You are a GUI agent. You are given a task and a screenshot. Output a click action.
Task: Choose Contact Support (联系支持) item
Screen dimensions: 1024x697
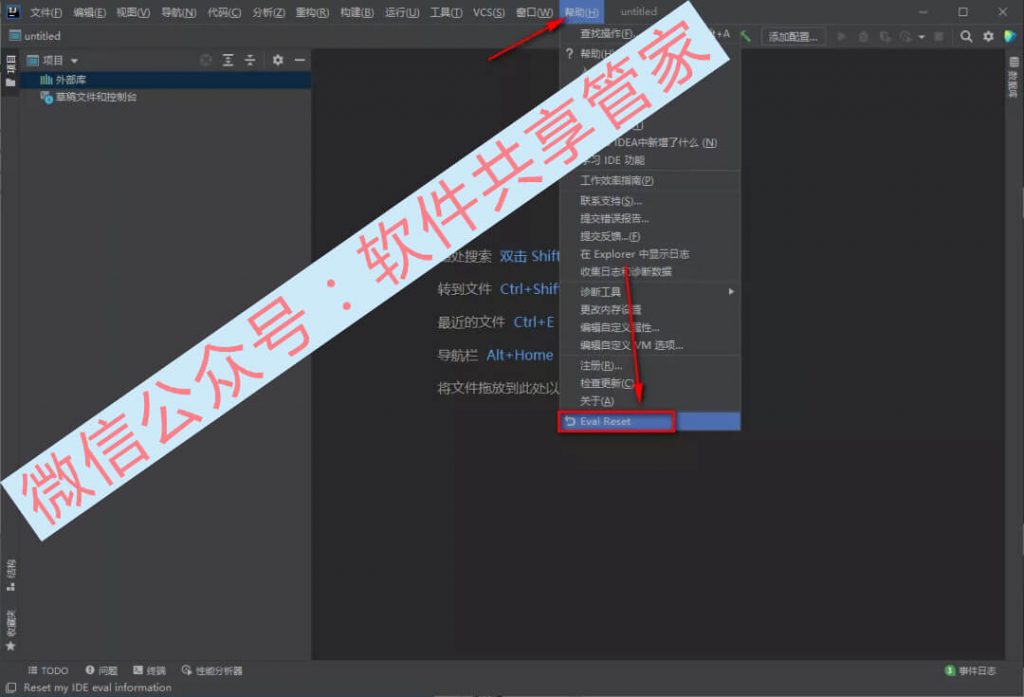(x=649, y=201)
